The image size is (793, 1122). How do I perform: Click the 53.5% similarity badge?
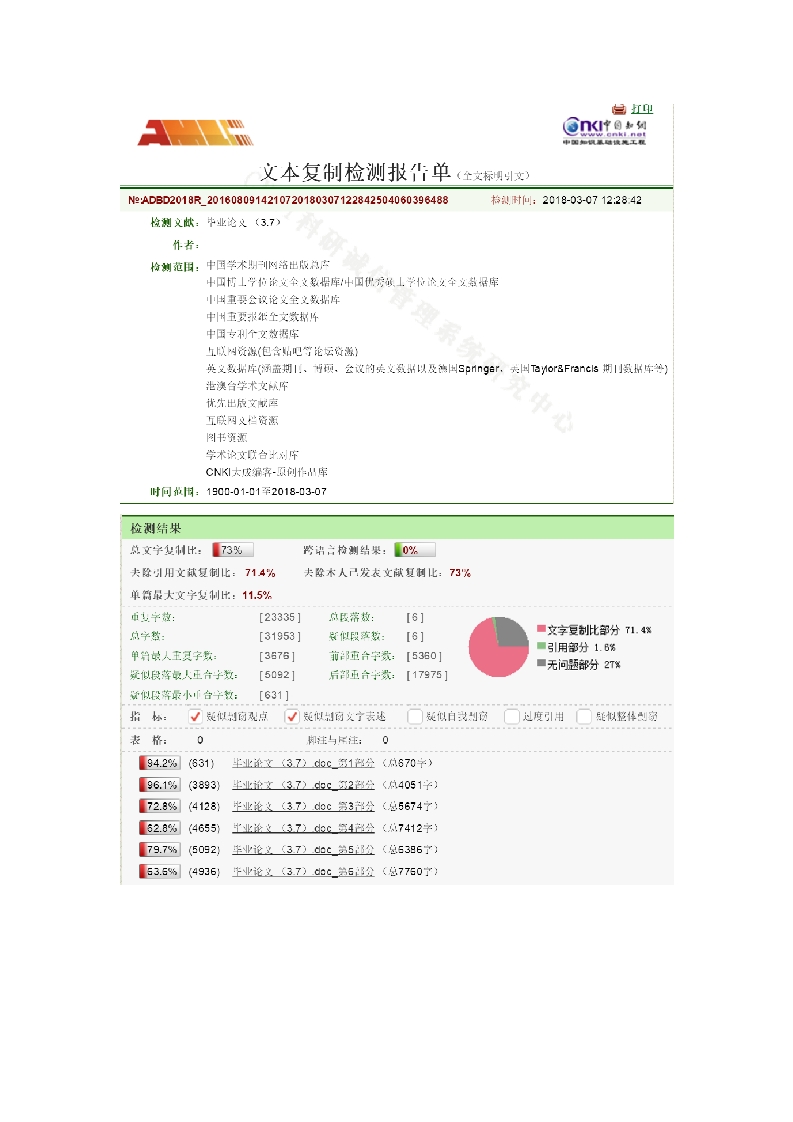tap(159, 871)
